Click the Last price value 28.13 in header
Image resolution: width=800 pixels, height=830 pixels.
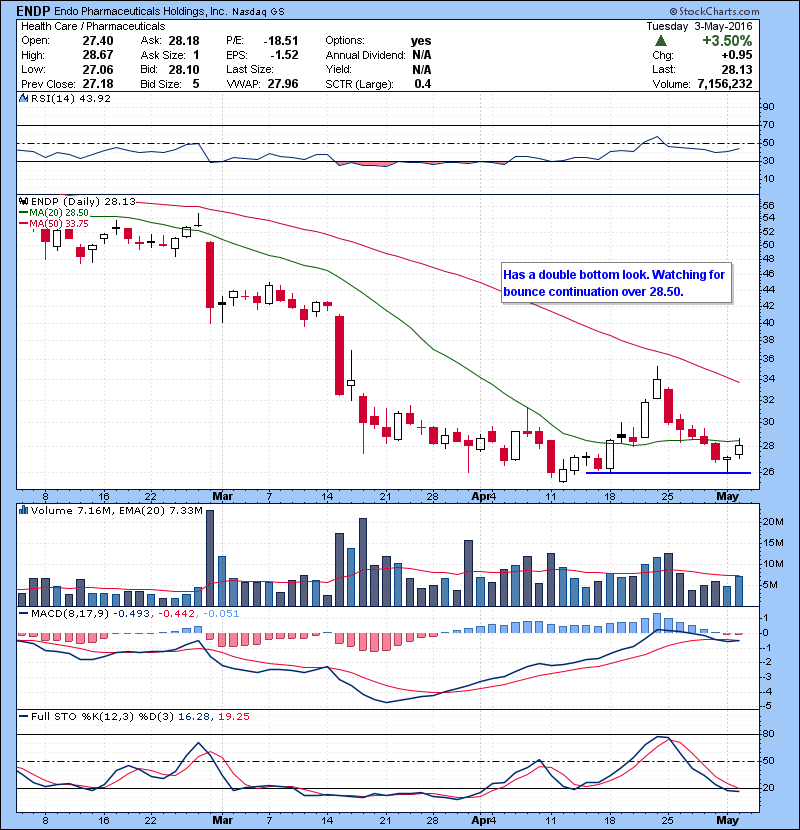tap(736, 69)
